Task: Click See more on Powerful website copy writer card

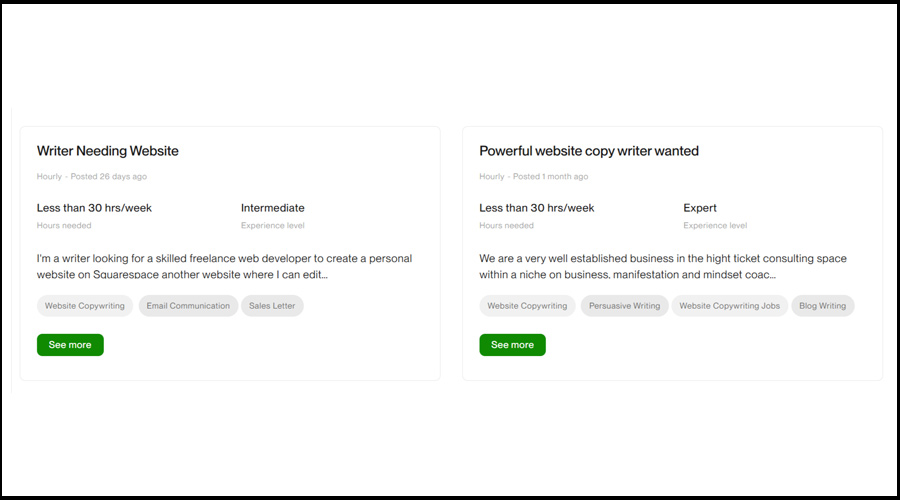Action: pos(512,345)
